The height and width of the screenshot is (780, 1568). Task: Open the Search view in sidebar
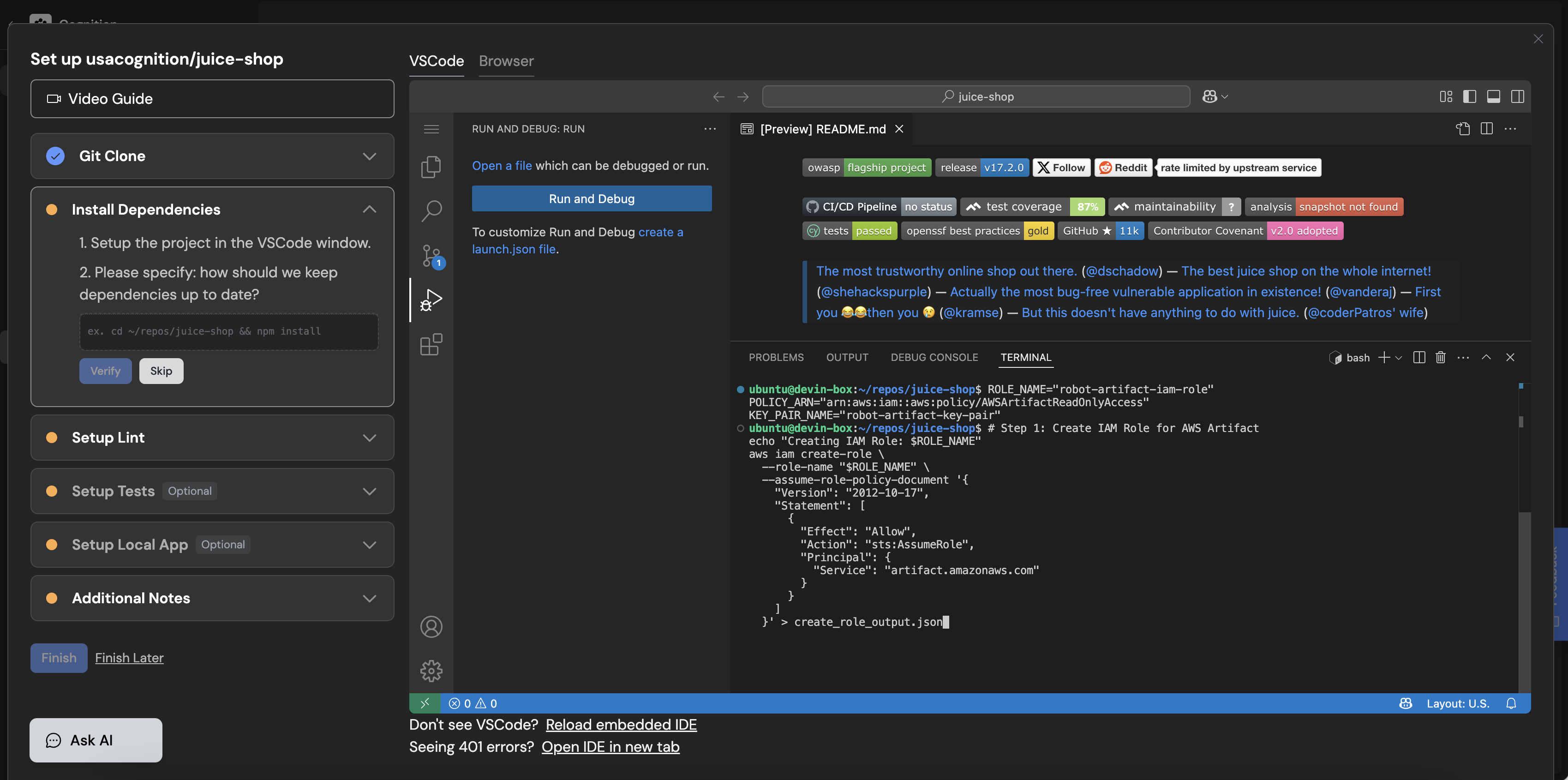pyautogui.click(x=431, y=210)
